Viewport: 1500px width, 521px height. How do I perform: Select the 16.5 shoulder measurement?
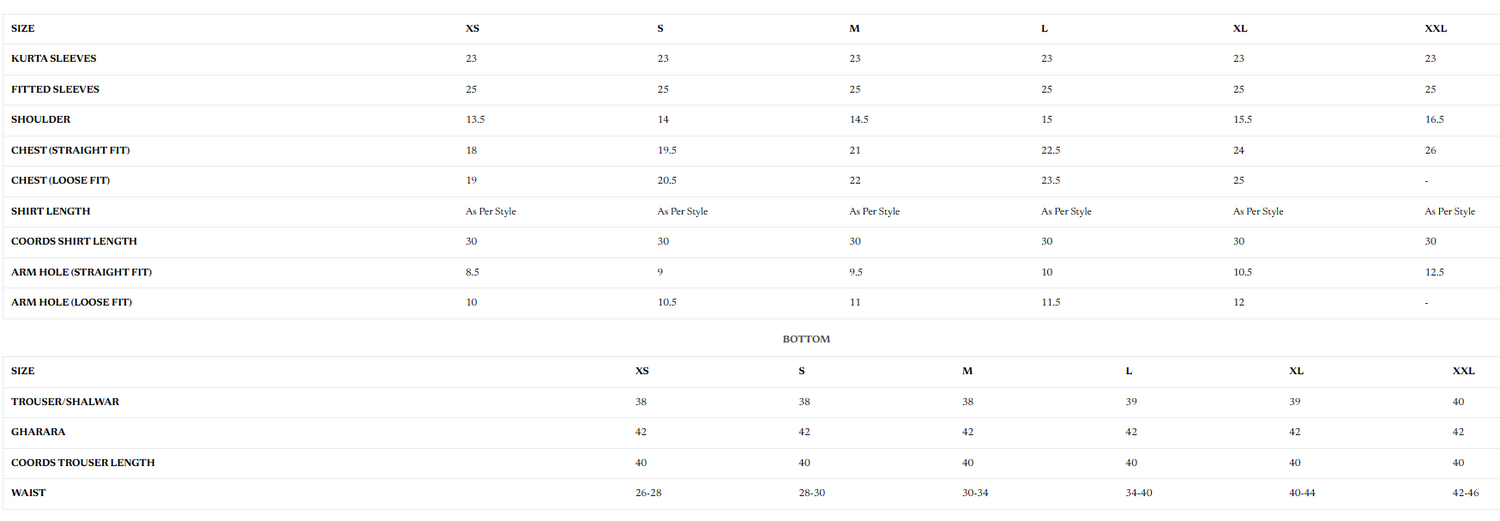click(x=1434, y=120)
